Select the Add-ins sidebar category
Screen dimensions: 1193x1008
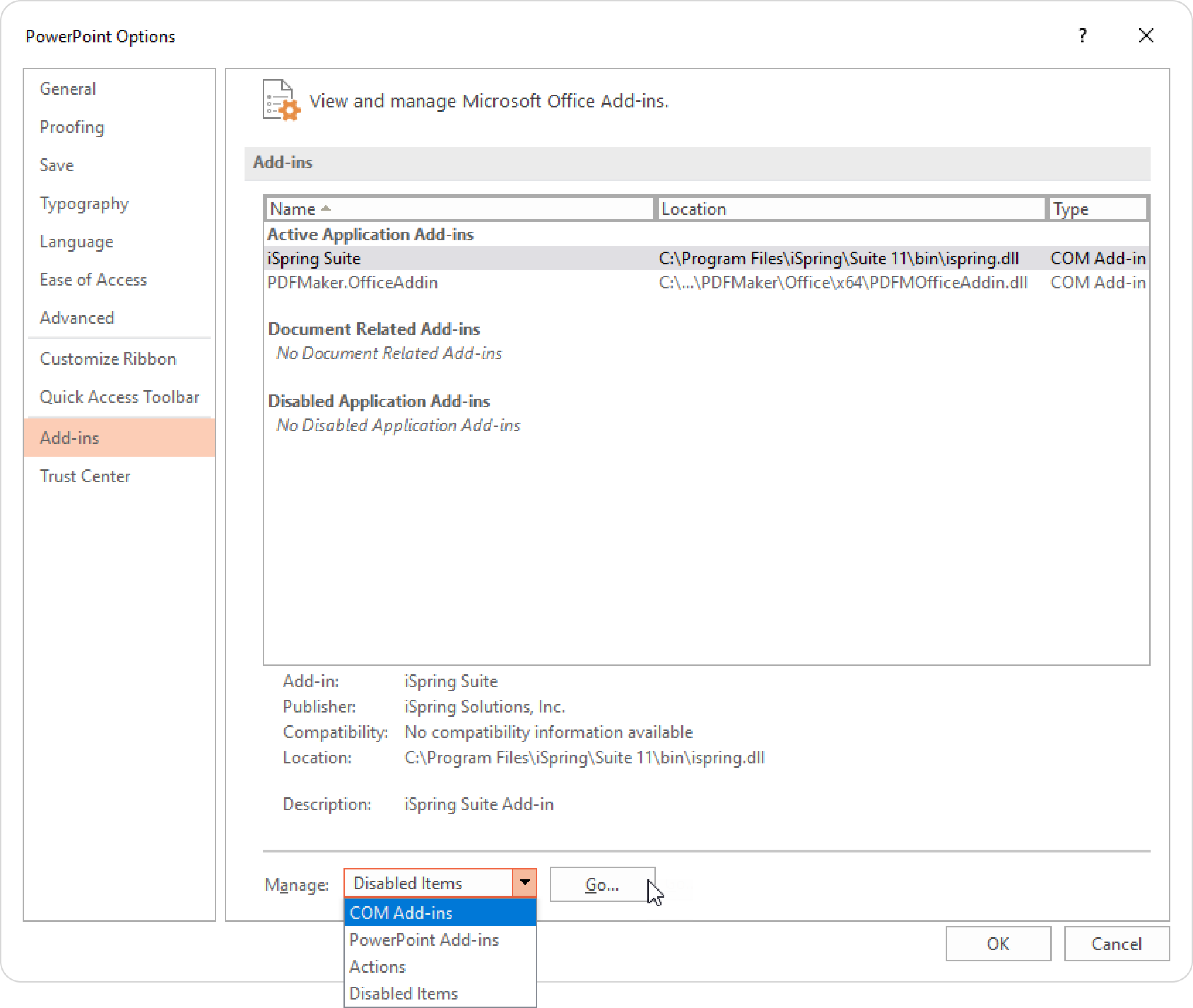[119, 438]
